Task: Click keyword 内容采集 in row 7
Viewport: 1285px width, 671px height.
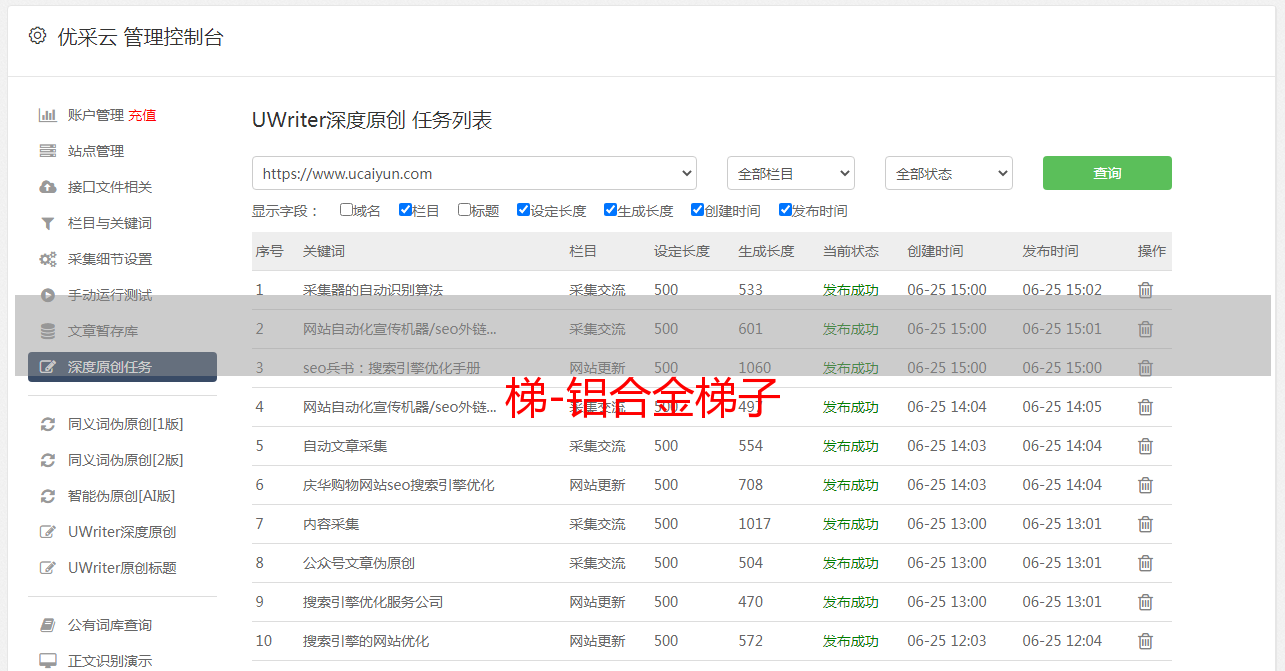Action: pyautogui.click(x=331, y=524)
